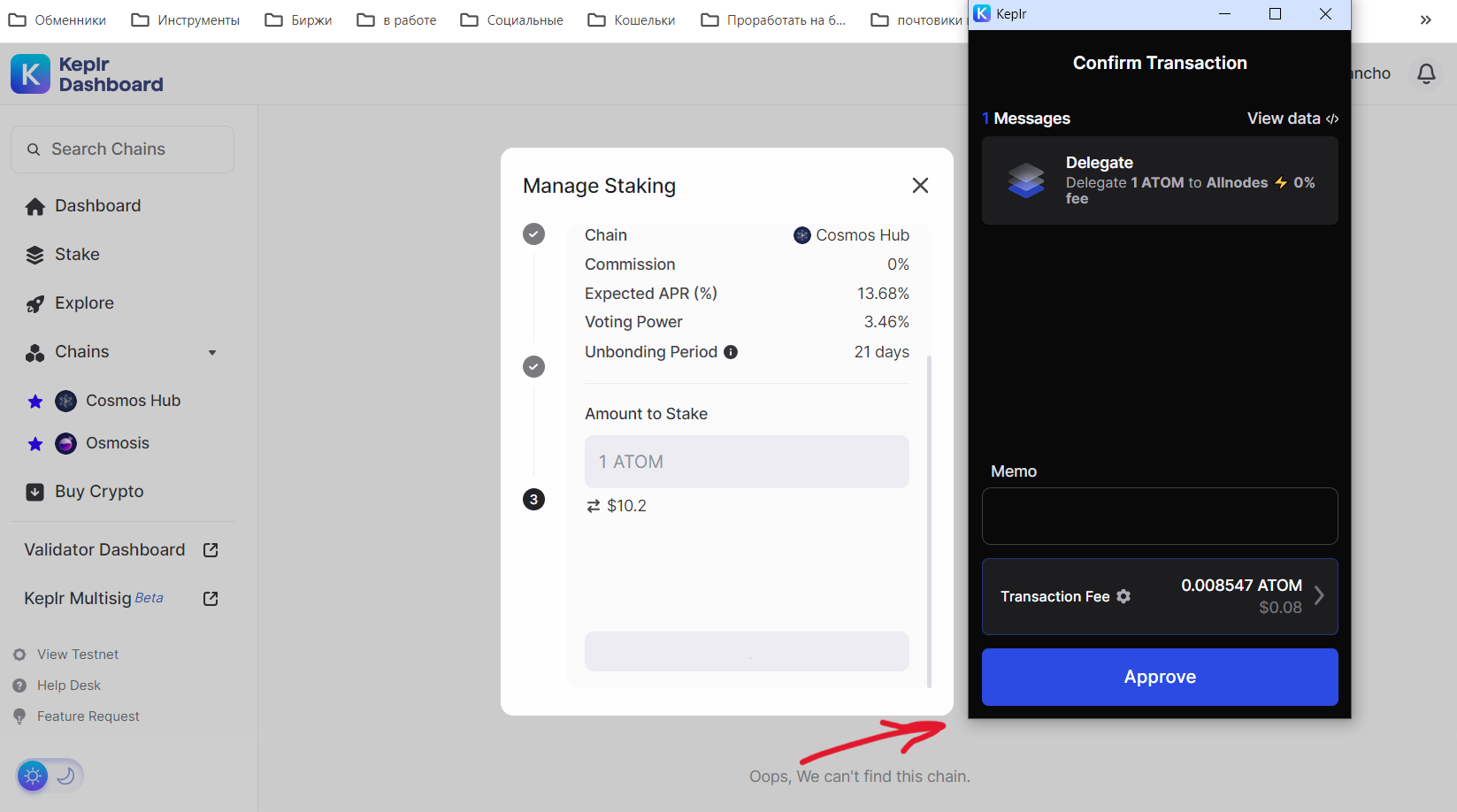Viewport: 1457px width, 812px height.
Task: Click the Memo input field
Action: coord(1160,516)
